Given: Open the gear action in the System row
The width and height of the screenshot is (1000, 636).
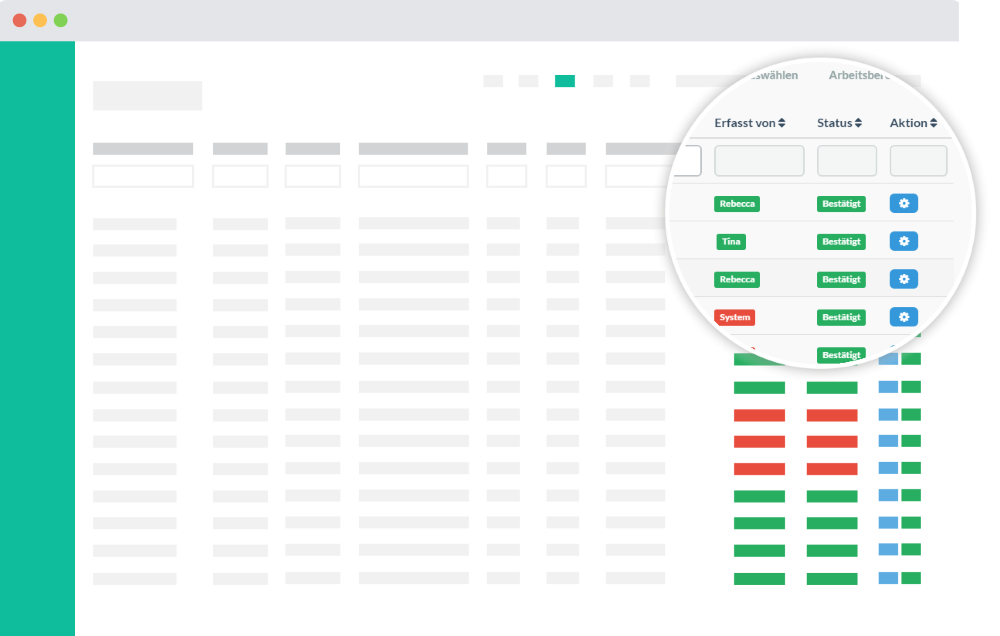Looking at the screenshot, I should click(x=903, y=317).
